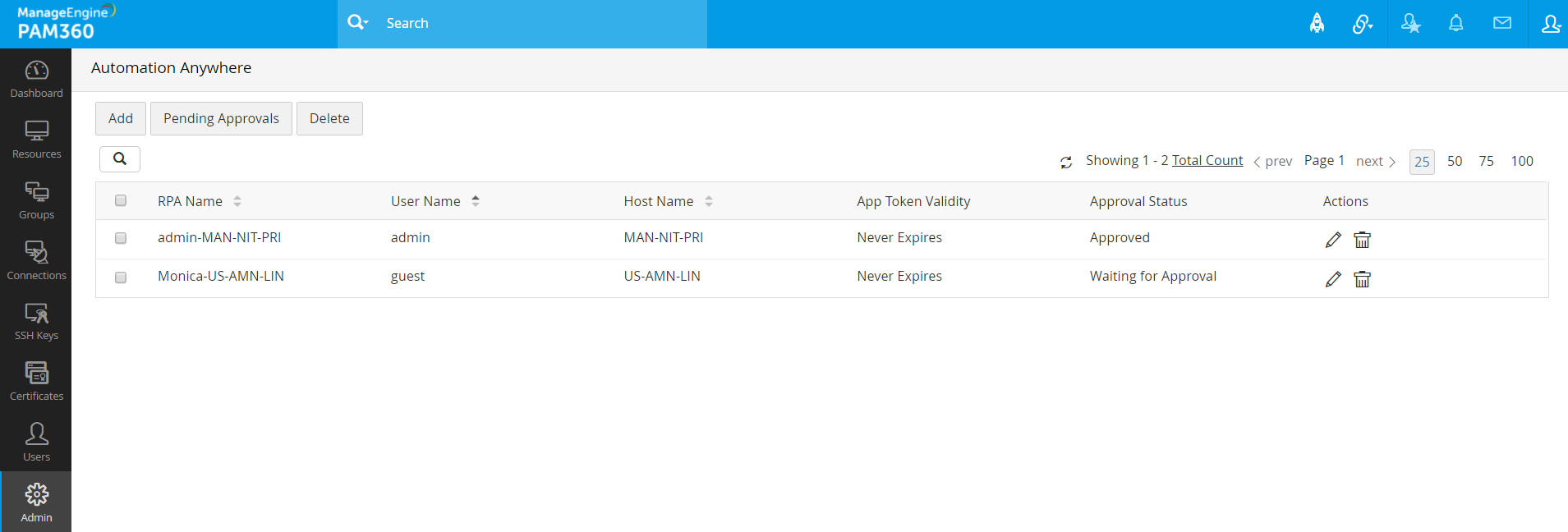Click 'Never Expires' in the Monica-US-AMN-LIN row

[x=899, y=276]
